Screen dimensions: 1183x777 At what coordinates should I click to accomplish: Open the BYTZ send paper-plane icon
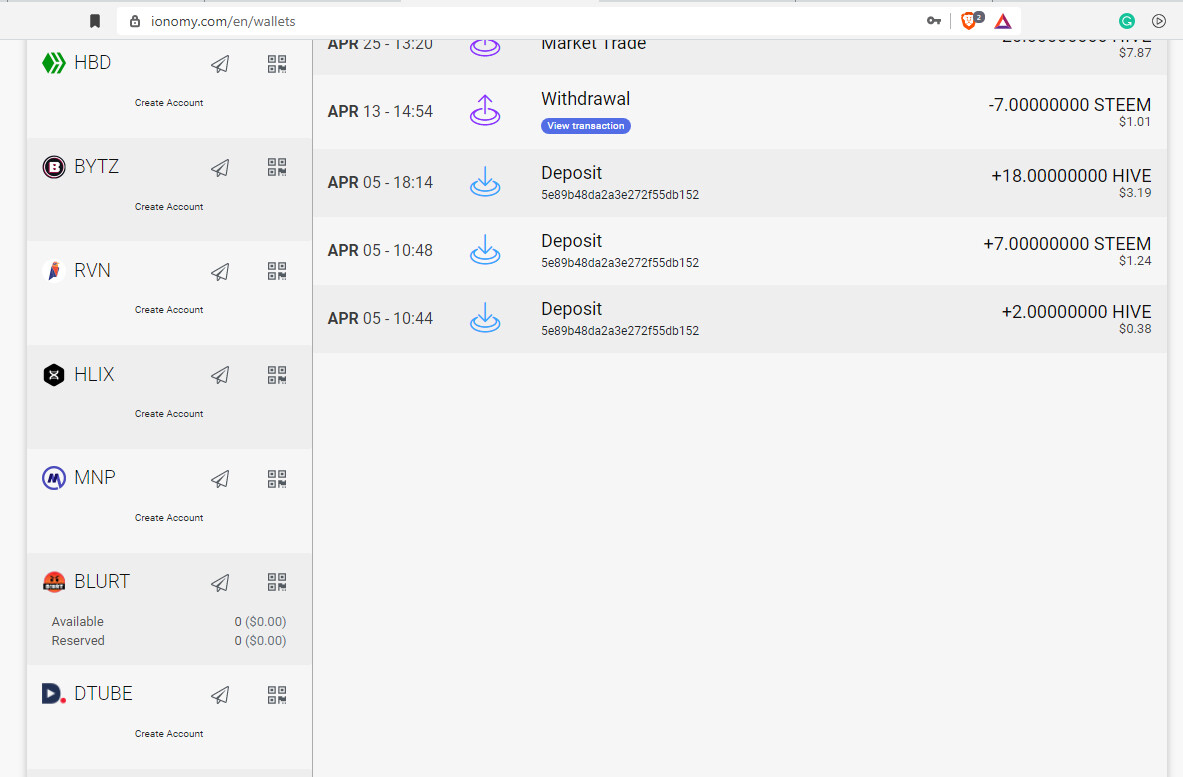(x=220, y=167)
